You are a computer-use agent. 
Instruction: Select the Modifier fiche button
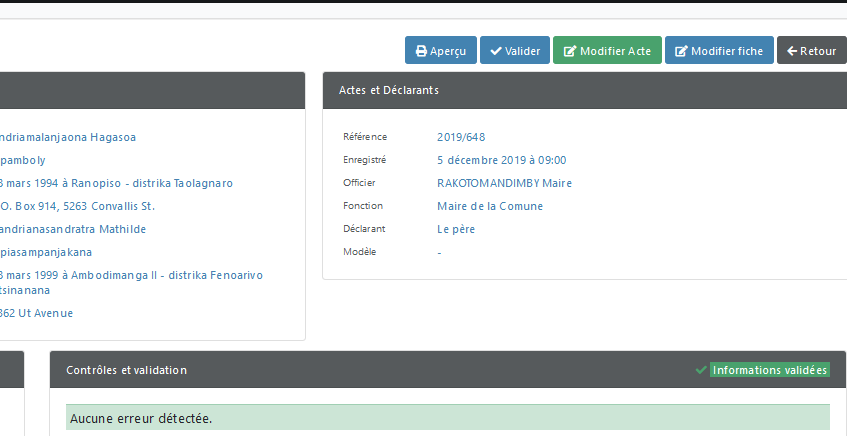(x=719, y=50)
